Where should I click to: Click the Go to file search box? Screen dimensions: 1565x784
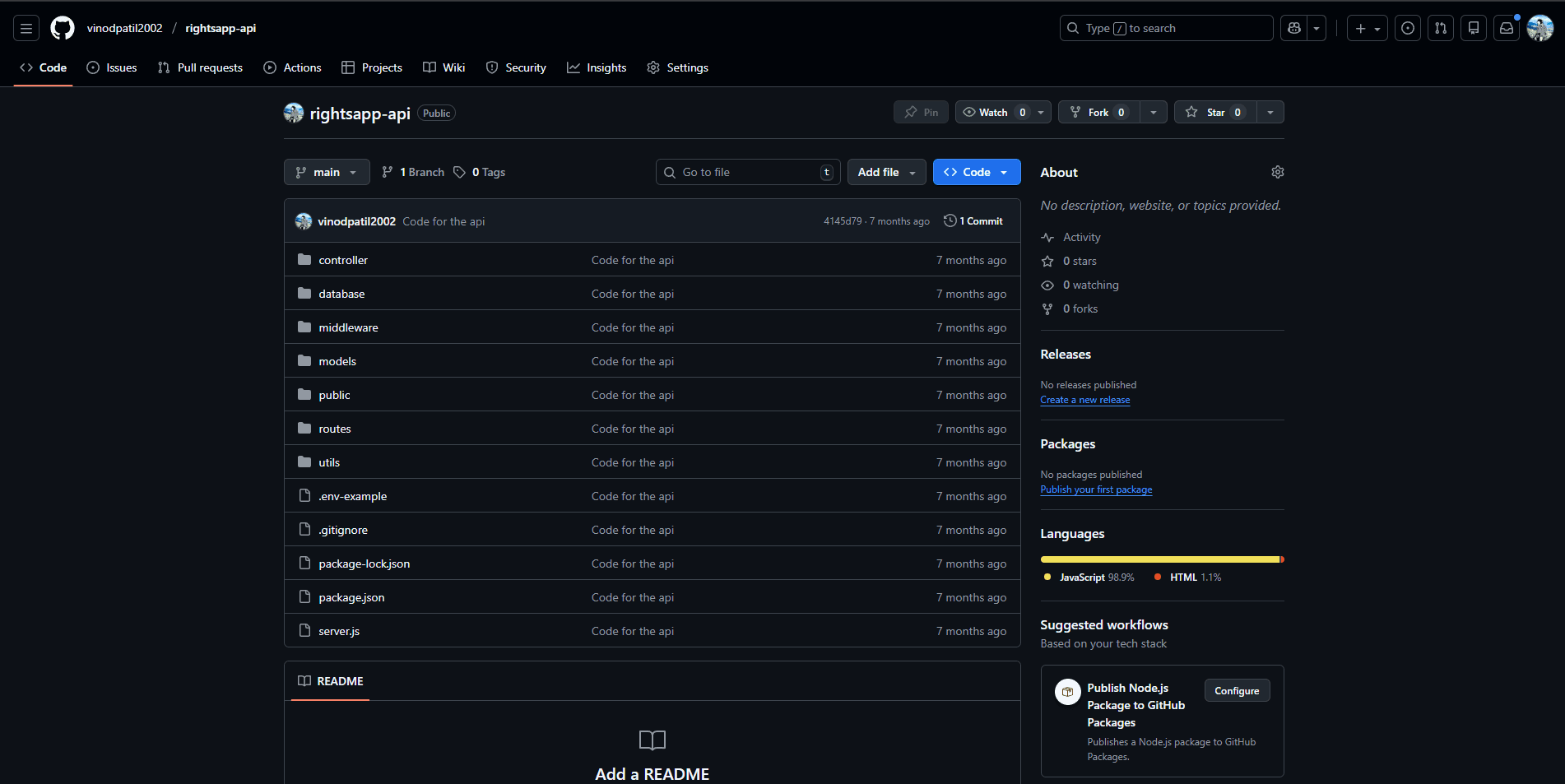(747, 172)
